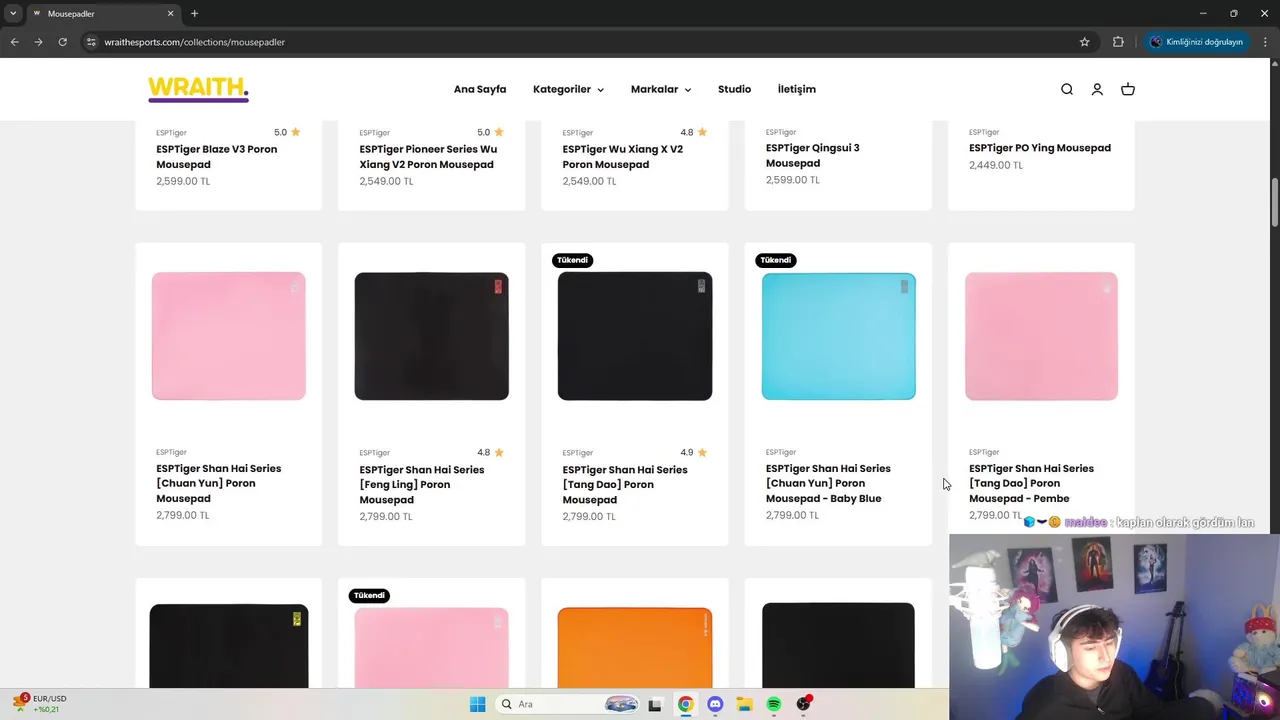
Task: Open the tab search dropdown arrow
Action: pos(12,14)
